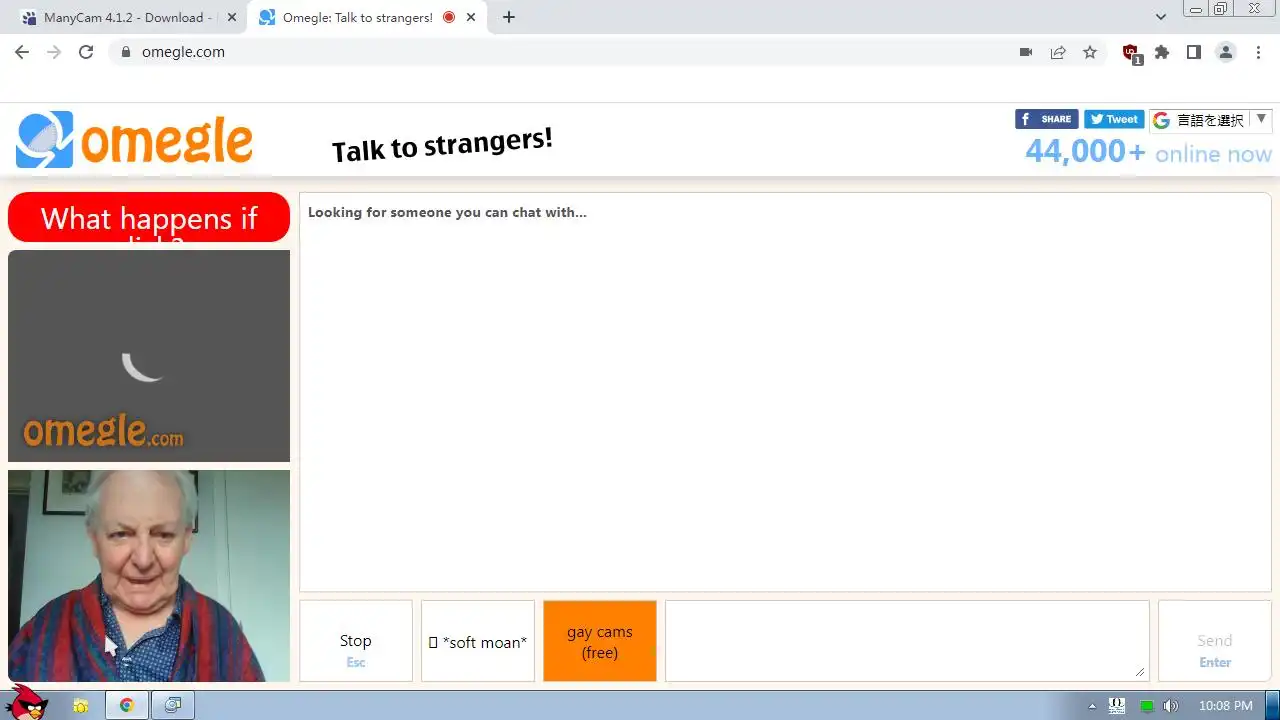Open the Extensions puzzle menu
1280x720 pixels.
[x=1162, y=52]
